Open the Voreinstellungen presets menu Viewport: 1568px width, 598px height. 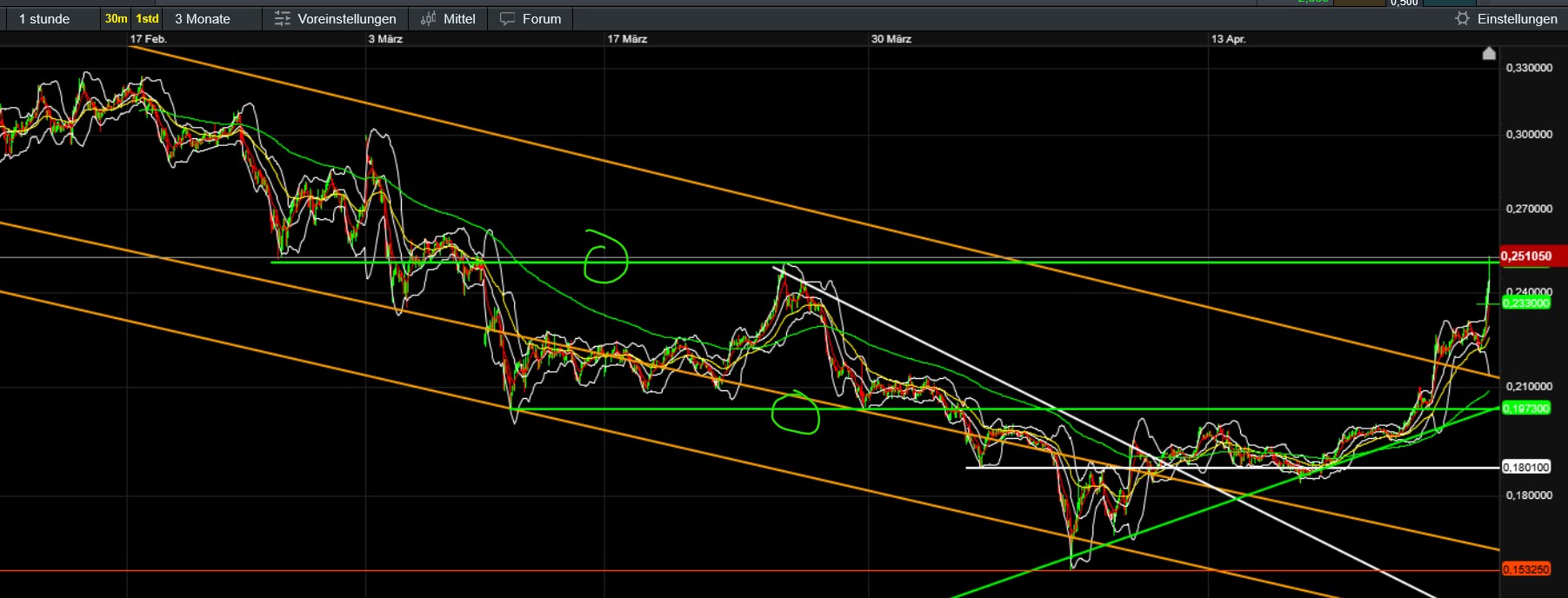coord(335,18)
